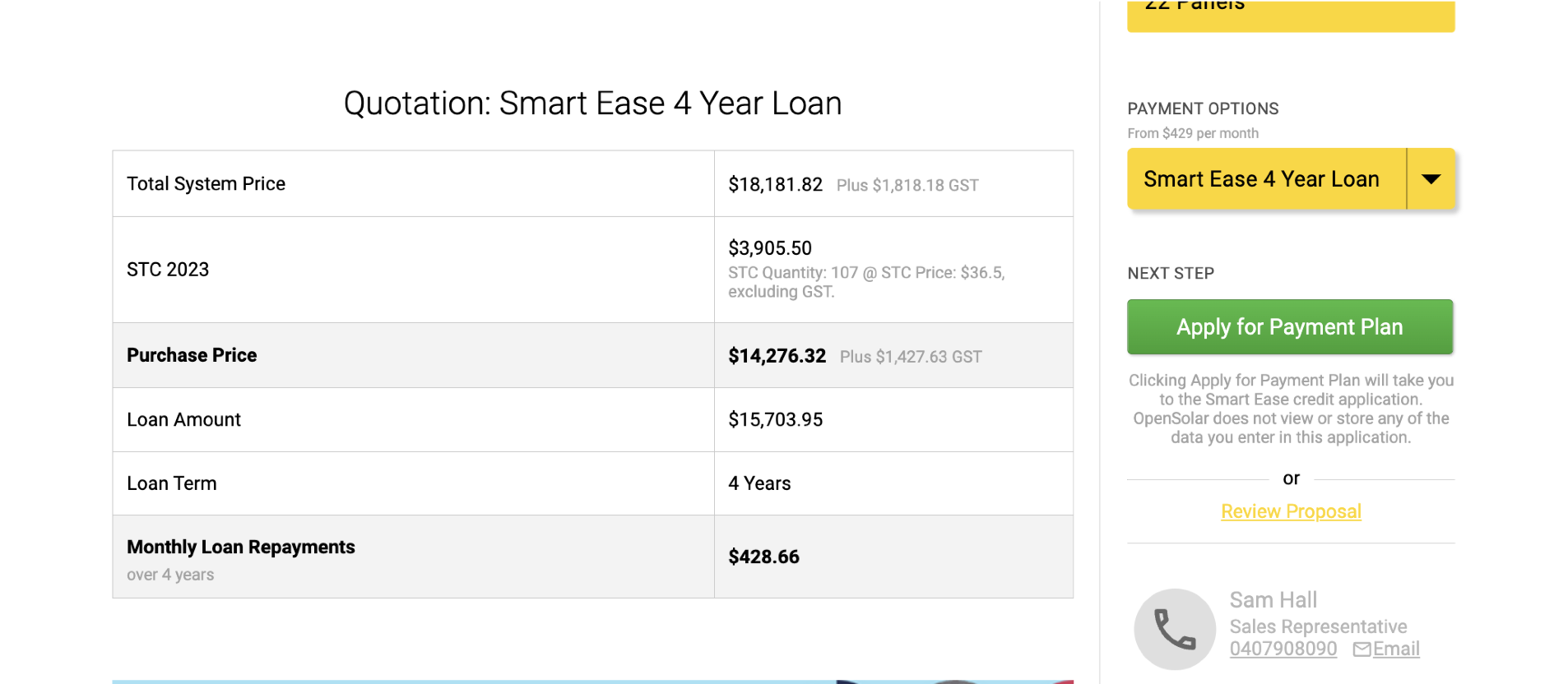The width and height of the screenshot is (1568, 684).
Task: Click the phone icon beside Sam Hall
Action: click(1174, 627)
